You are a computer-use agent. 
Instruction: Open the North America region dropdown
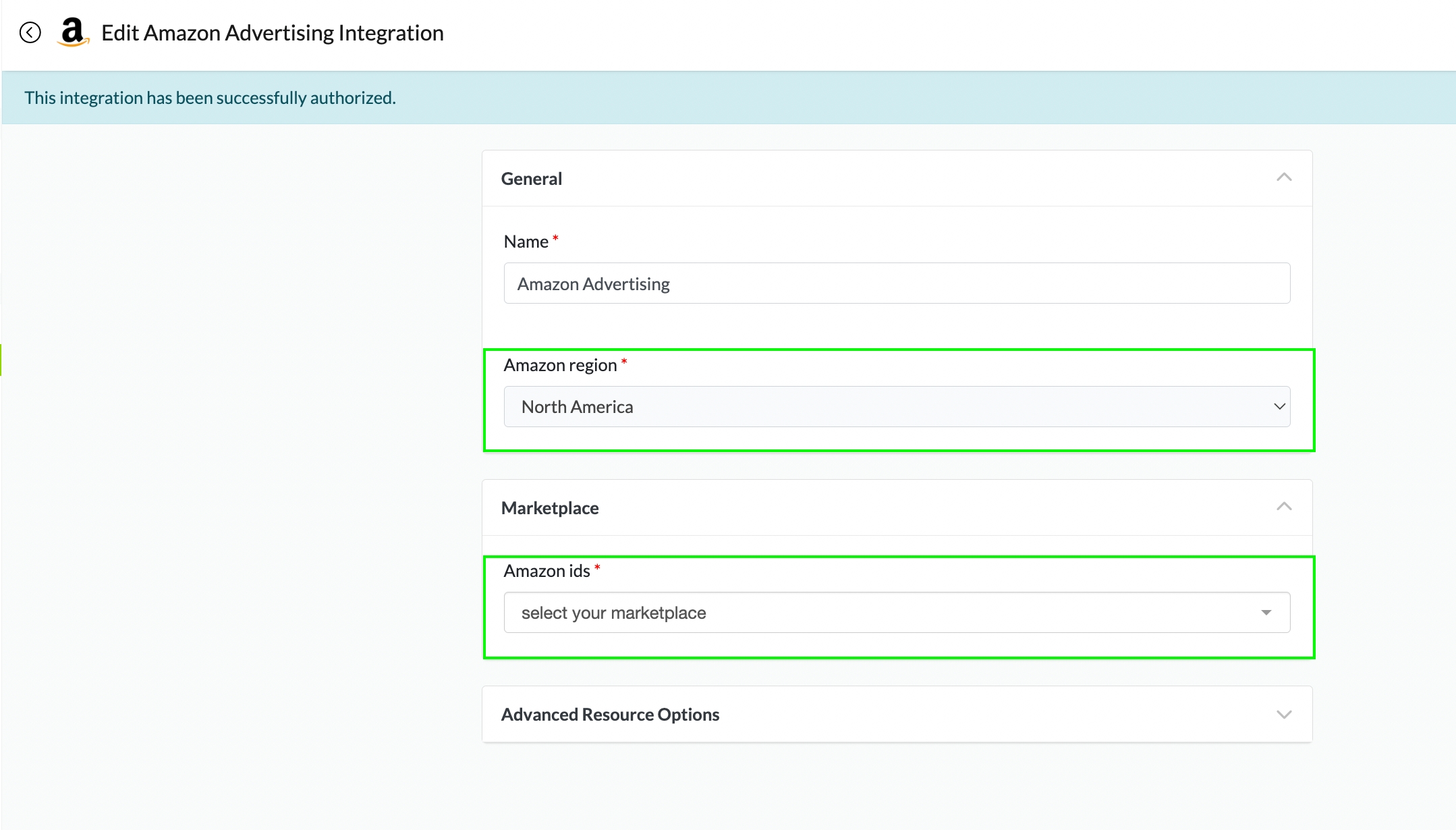coord(896,406)
